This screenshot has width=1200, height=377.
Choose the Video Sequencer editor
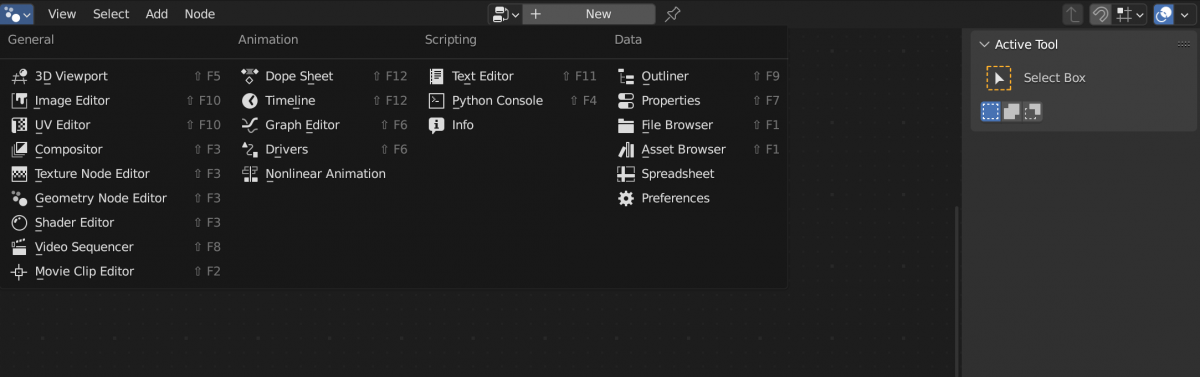click(x=115, y=247)
